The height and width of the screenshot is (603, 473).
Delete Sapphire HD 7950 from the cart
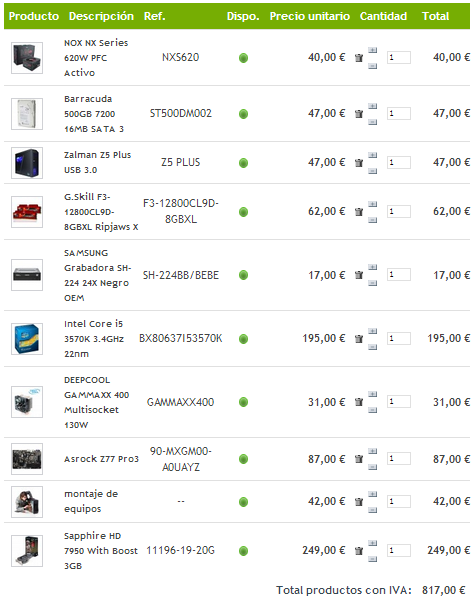359,551
